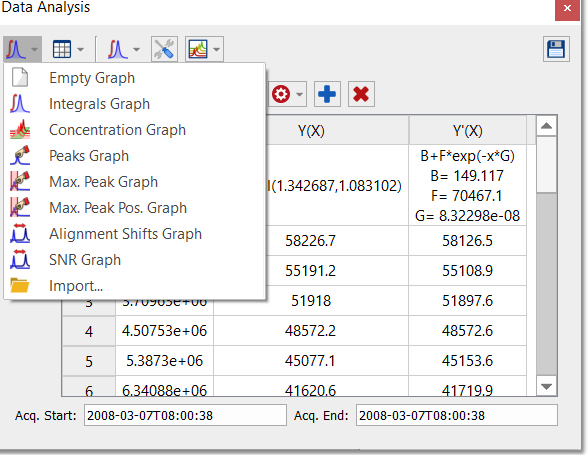Click the table scroll up arrow
588x457 pixels.
546,126
